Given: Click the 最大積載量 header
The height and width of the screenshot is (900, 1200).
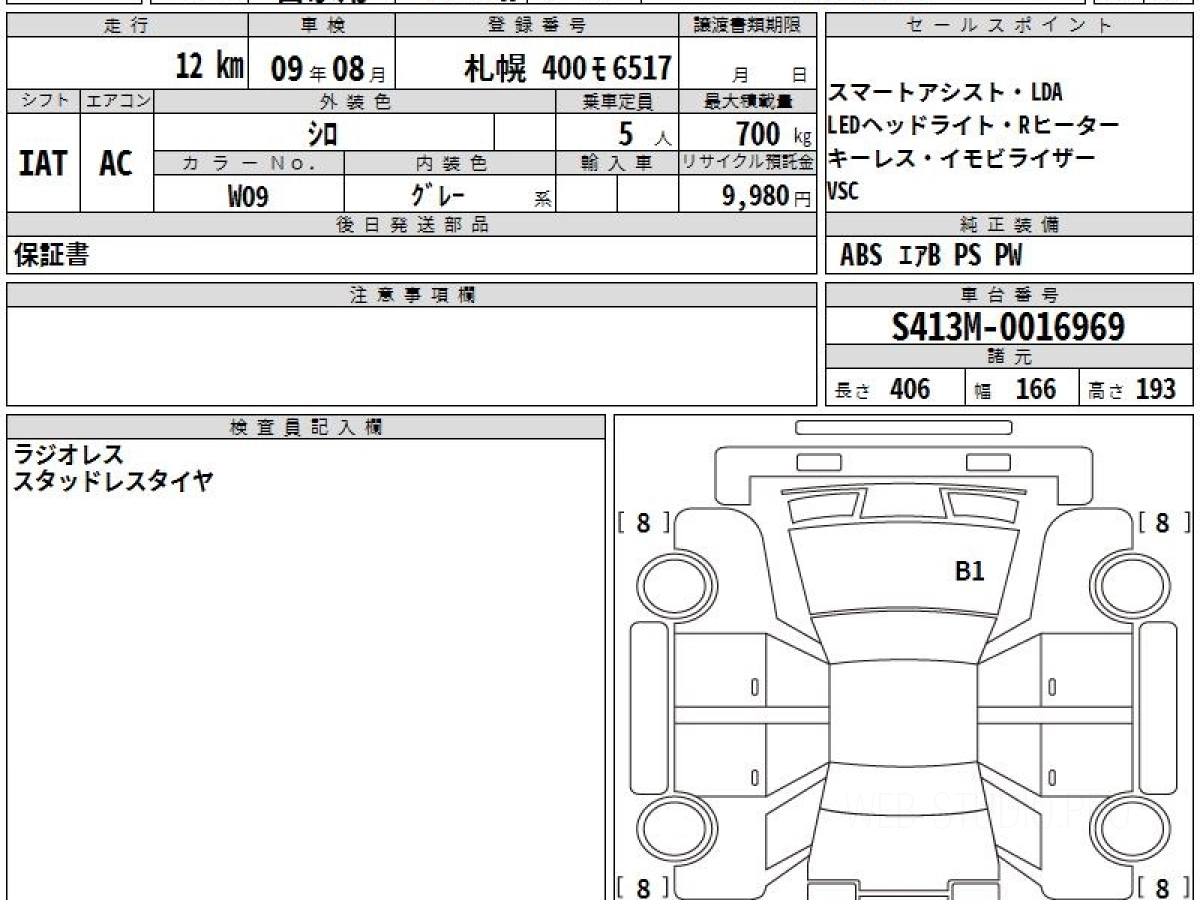Looking at the screenshot, I should pos(748,101).
